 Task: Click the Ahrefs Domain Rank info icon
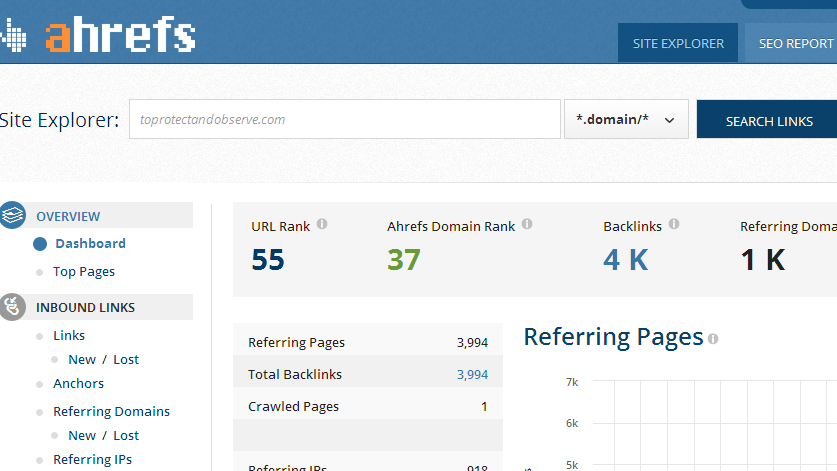pos(527,224)
